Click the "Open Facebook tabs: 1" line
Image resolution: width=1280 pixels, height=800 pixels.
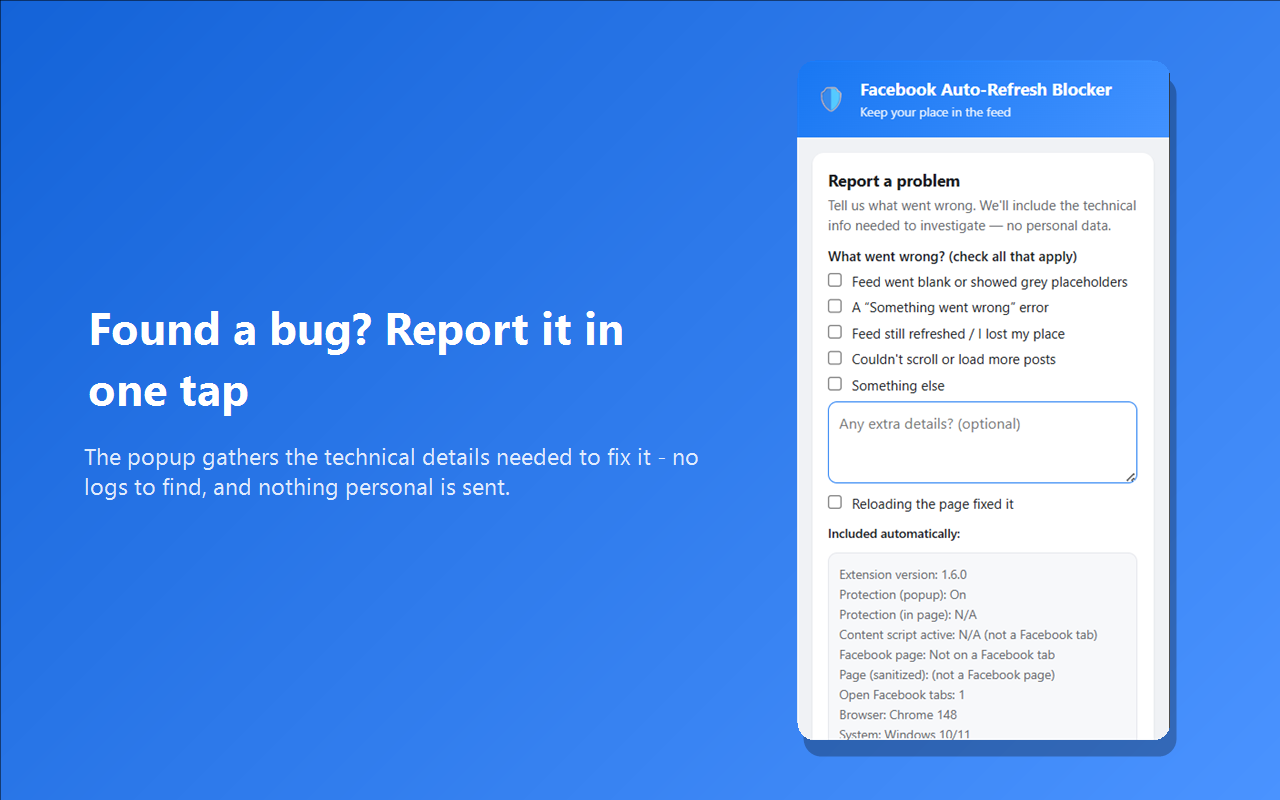[902, 695]
